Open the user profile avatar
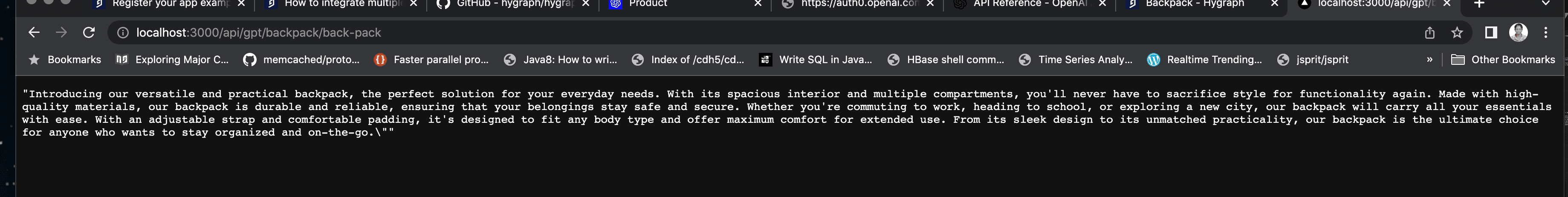The width and height of the screenshot is (1568, 197). [x=1518, y=33]
